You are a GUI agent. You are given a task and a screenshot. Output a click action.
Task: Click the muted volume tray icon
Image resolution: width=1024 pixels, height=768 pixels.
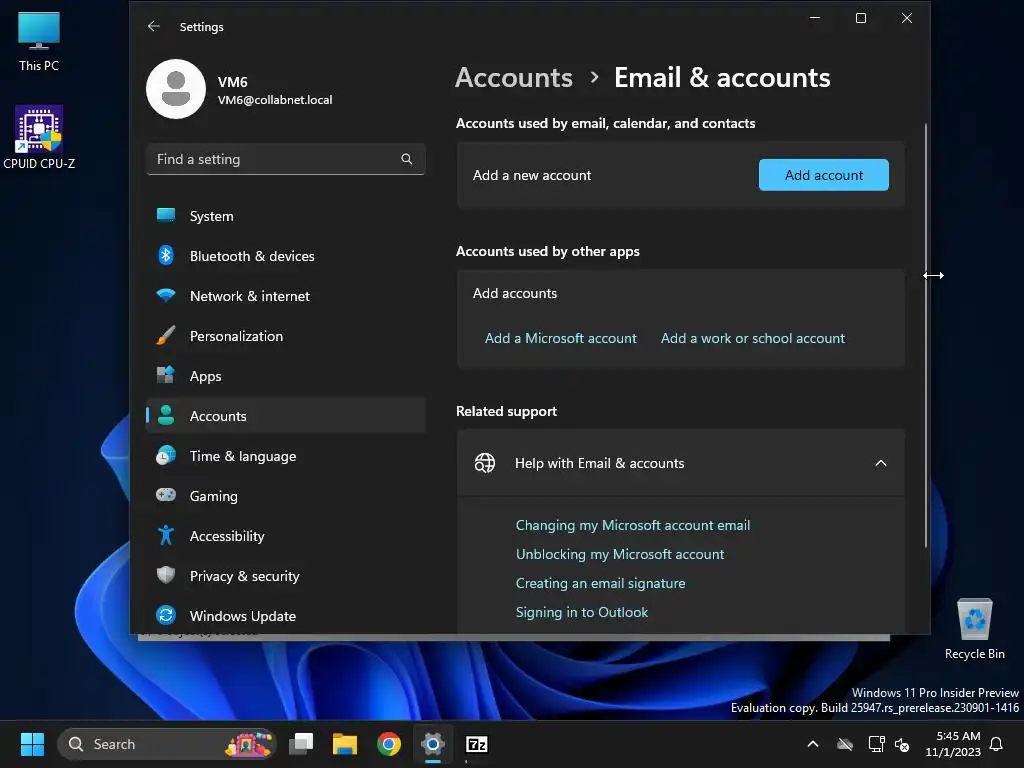pyautogui.click(x=902, y=744)
